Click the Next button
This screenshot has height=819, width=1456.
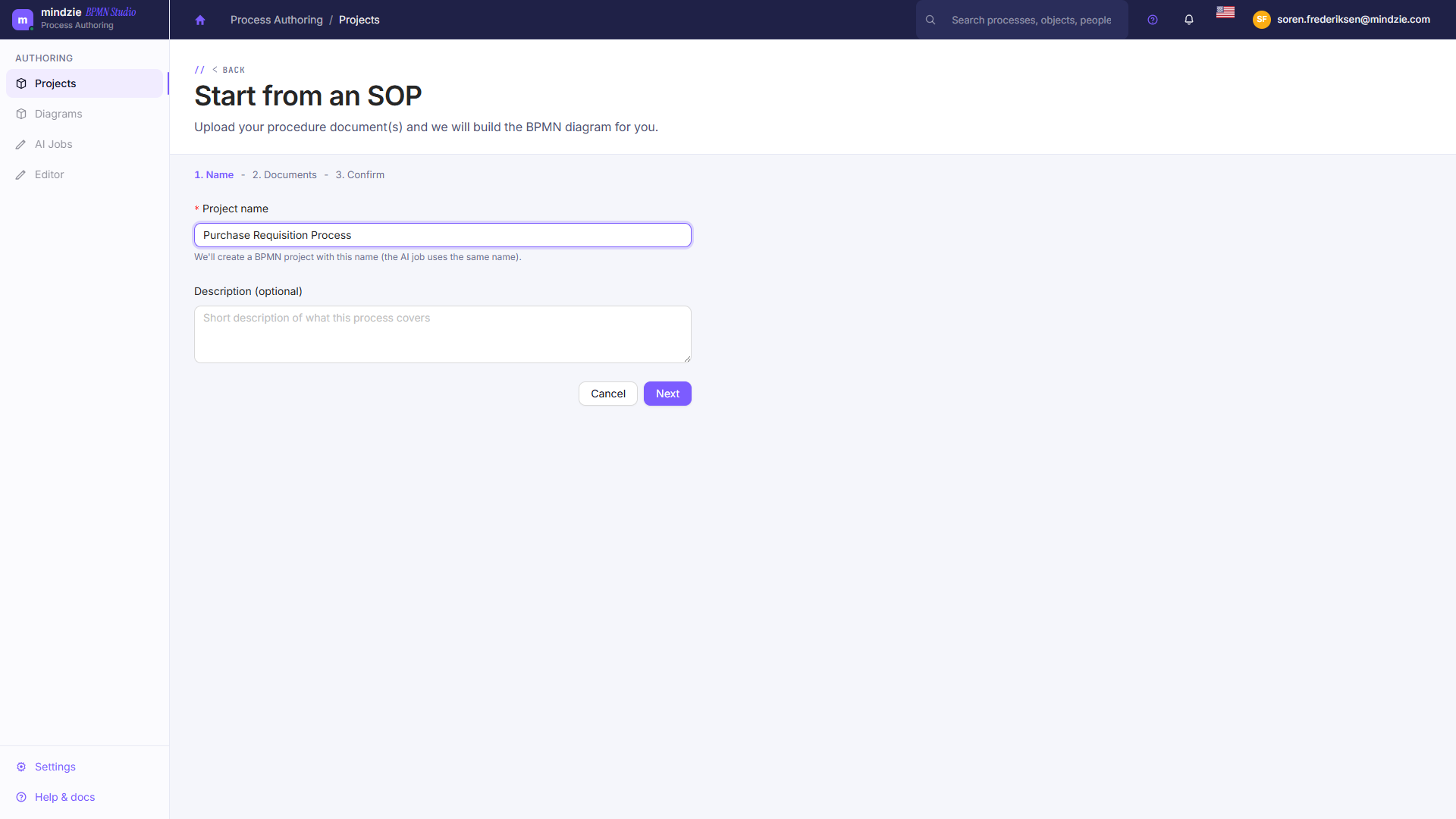[667, 394]
